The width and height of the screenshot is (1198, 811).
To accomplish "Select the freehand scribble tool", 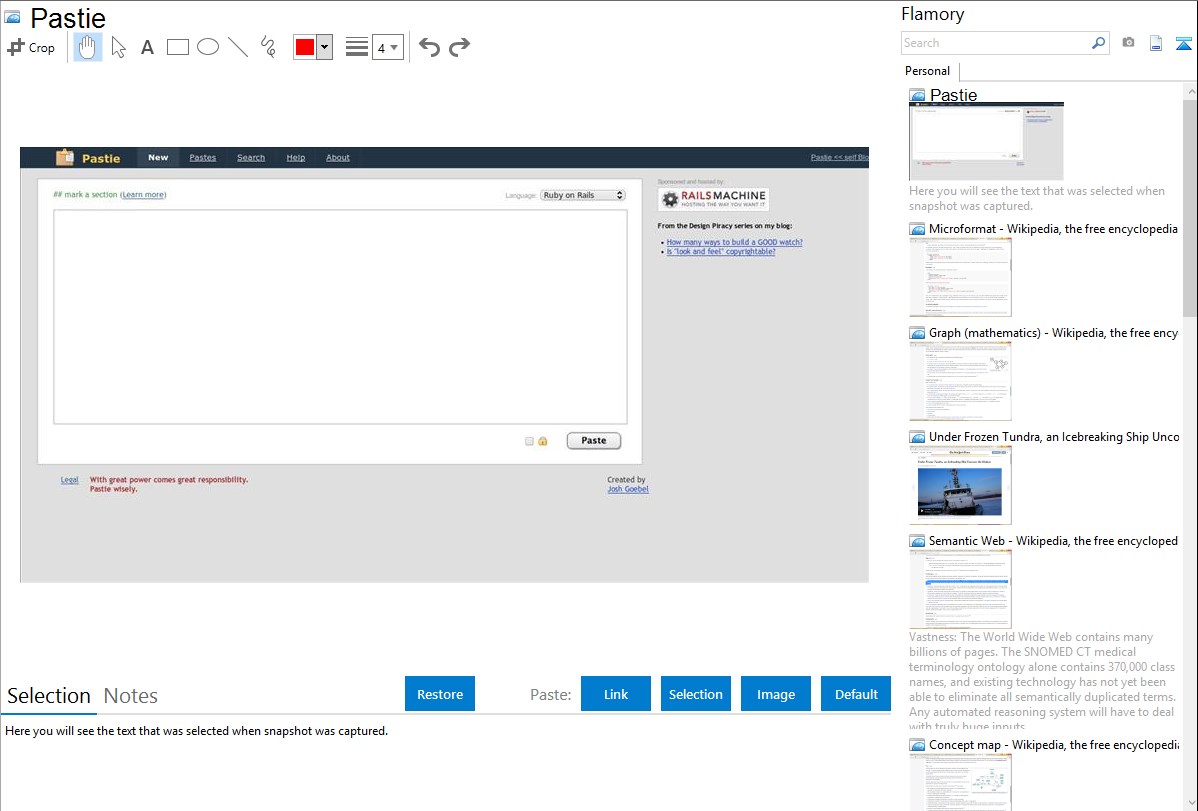I will click(x=268, y=47).
